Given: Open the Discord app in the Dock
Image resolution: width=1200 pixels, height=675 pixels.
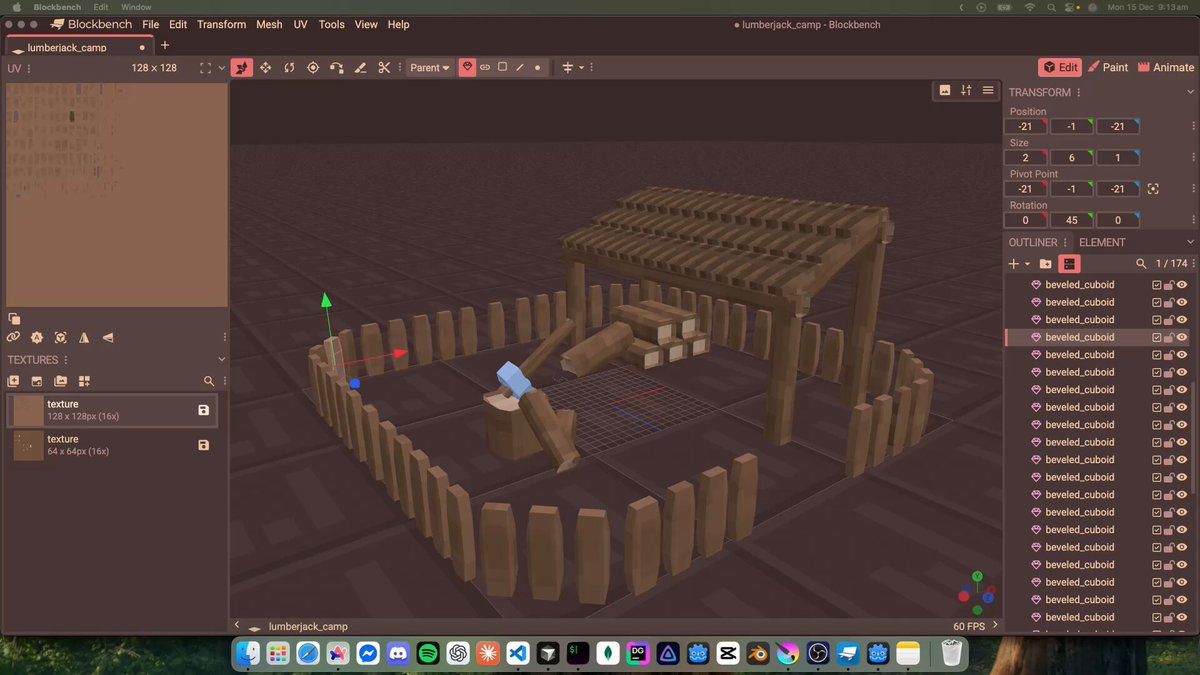Looking at the screenshot, I should coord(398,653).
